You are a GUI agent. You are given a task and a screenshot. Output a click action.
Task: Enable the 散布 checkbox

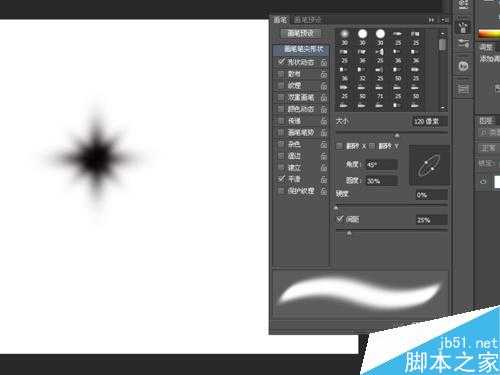point(281,74)
